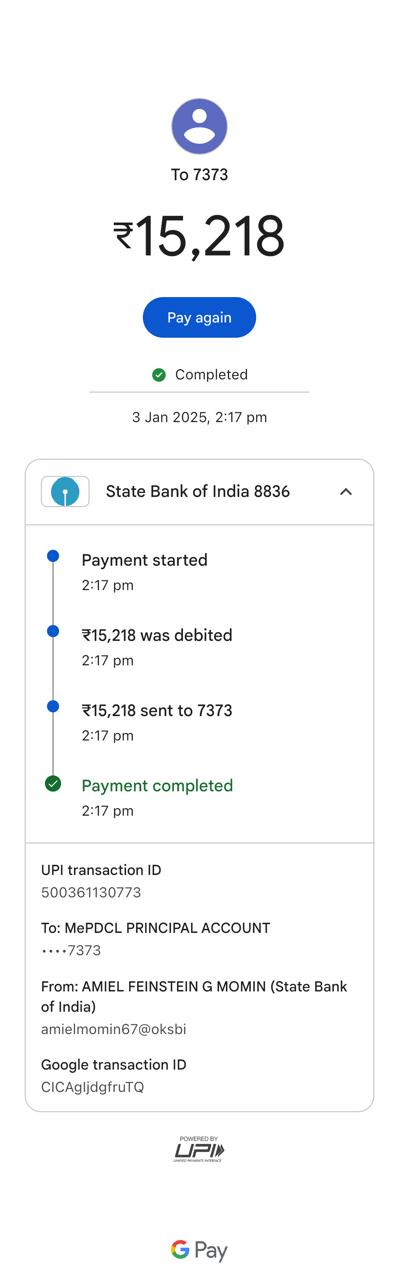The width and height of the screenshot is (399, 1280).
Task: Click the UPI logo at bottom
Action: [199, 1149]
